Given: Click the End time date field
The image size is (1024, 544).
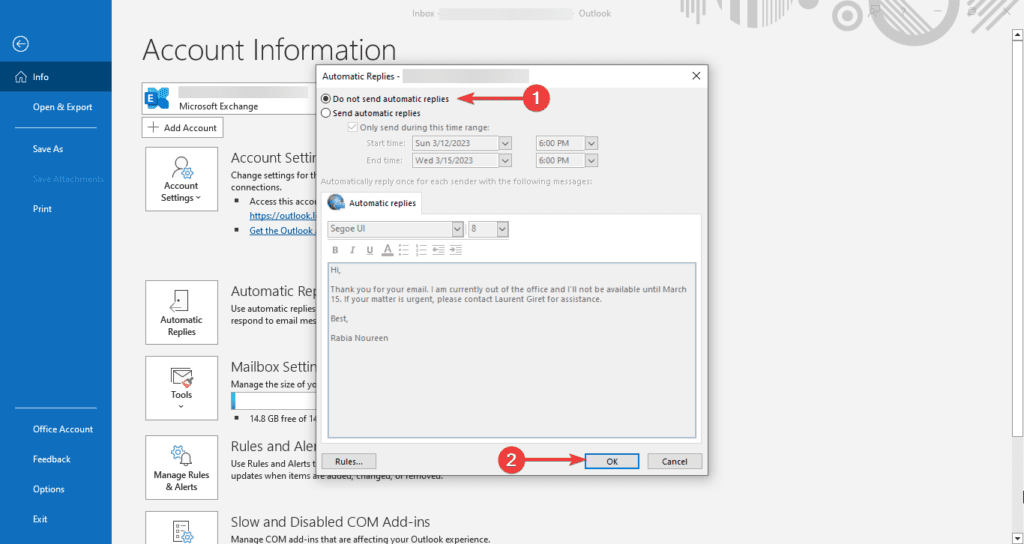Looking at the screenshot, I should (x=456, y=160).
